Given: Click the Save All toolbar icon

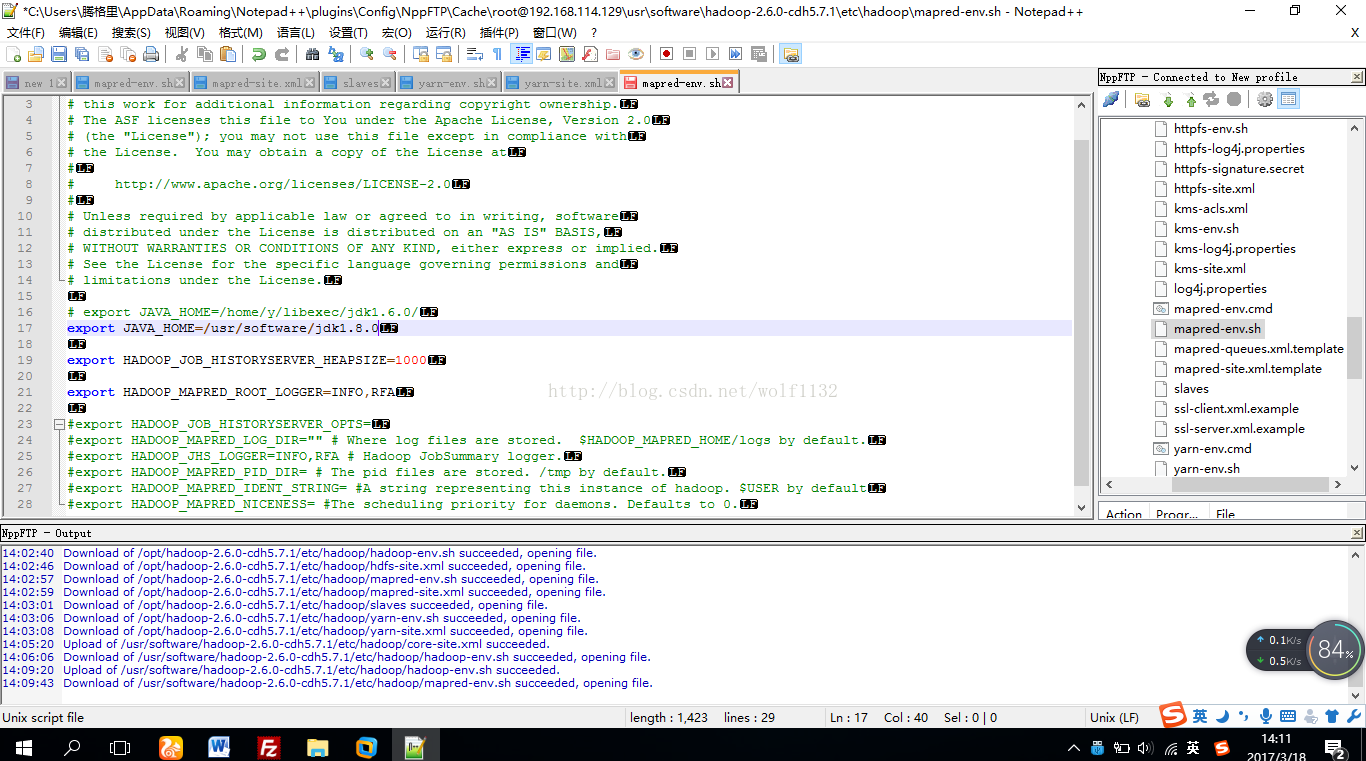Looking at the screenshot, I should click(82, 54).
